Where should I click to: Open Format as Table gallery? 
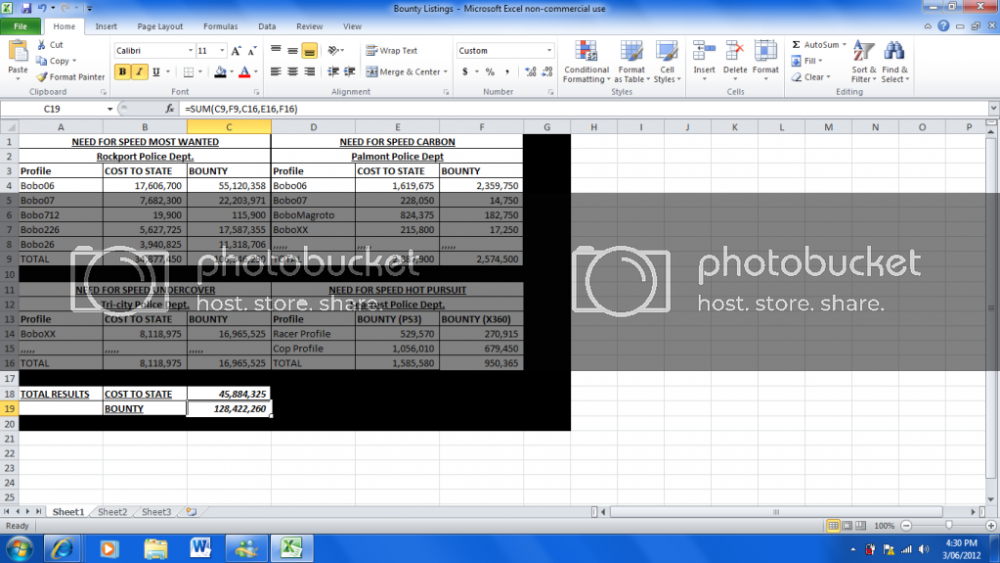tap(631, 62)
